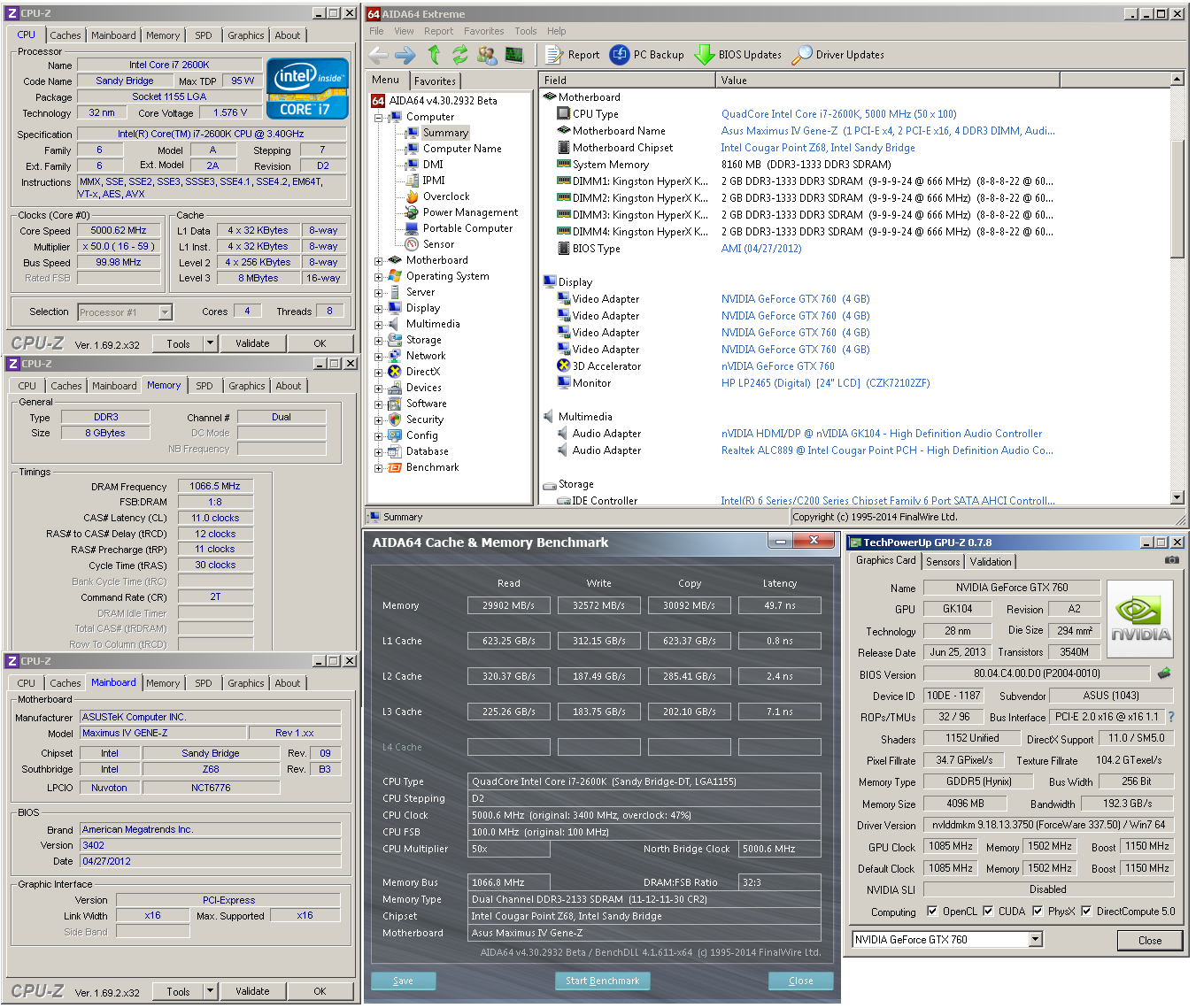Collapse the Computer node in AIDA64 tree
Image resolution: width=1196 pixels, height=1008 pixels.
tap(379, 118)
